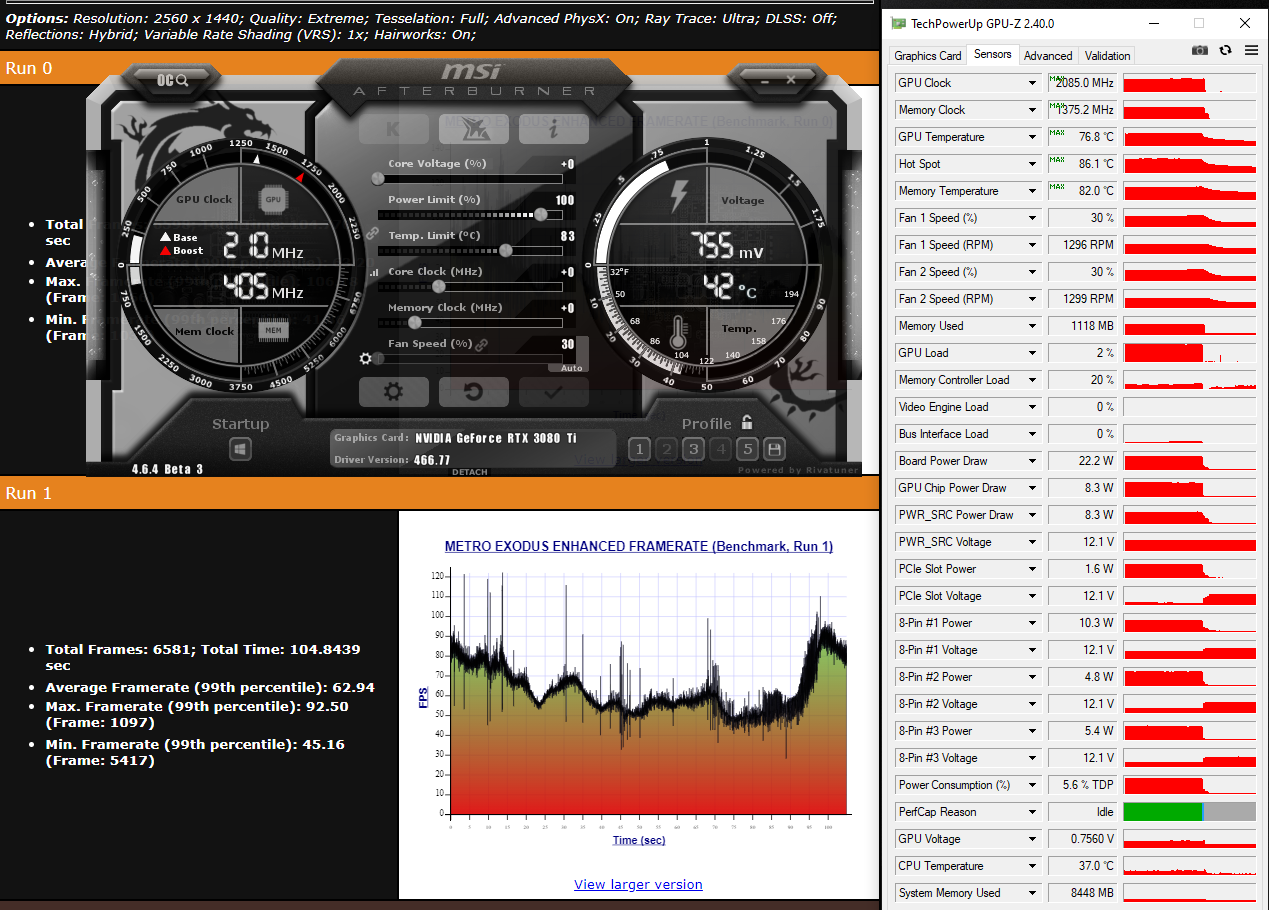
Task: Refresh GPU-Z sensors
Action: coord(1225,50)
